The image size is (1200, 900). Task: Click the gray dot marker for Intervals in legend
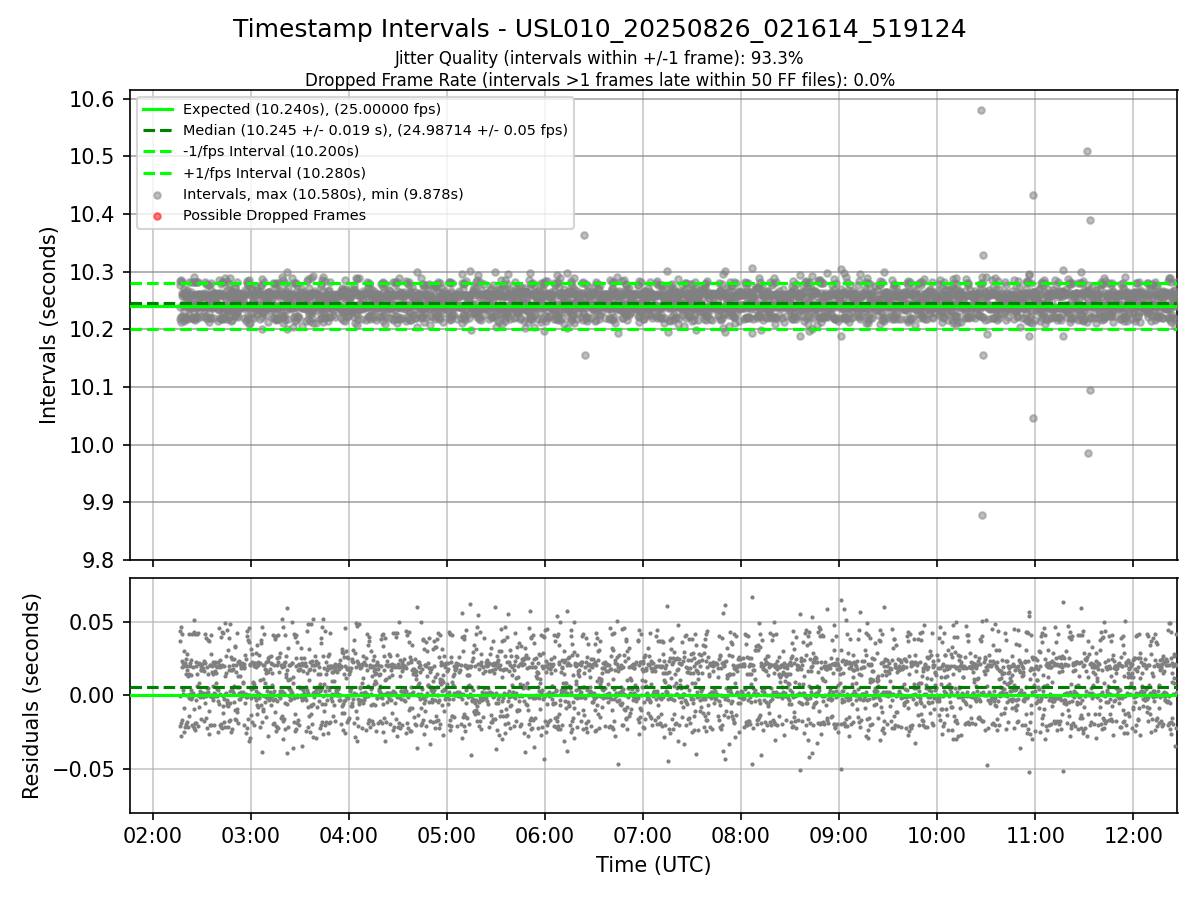158,194
